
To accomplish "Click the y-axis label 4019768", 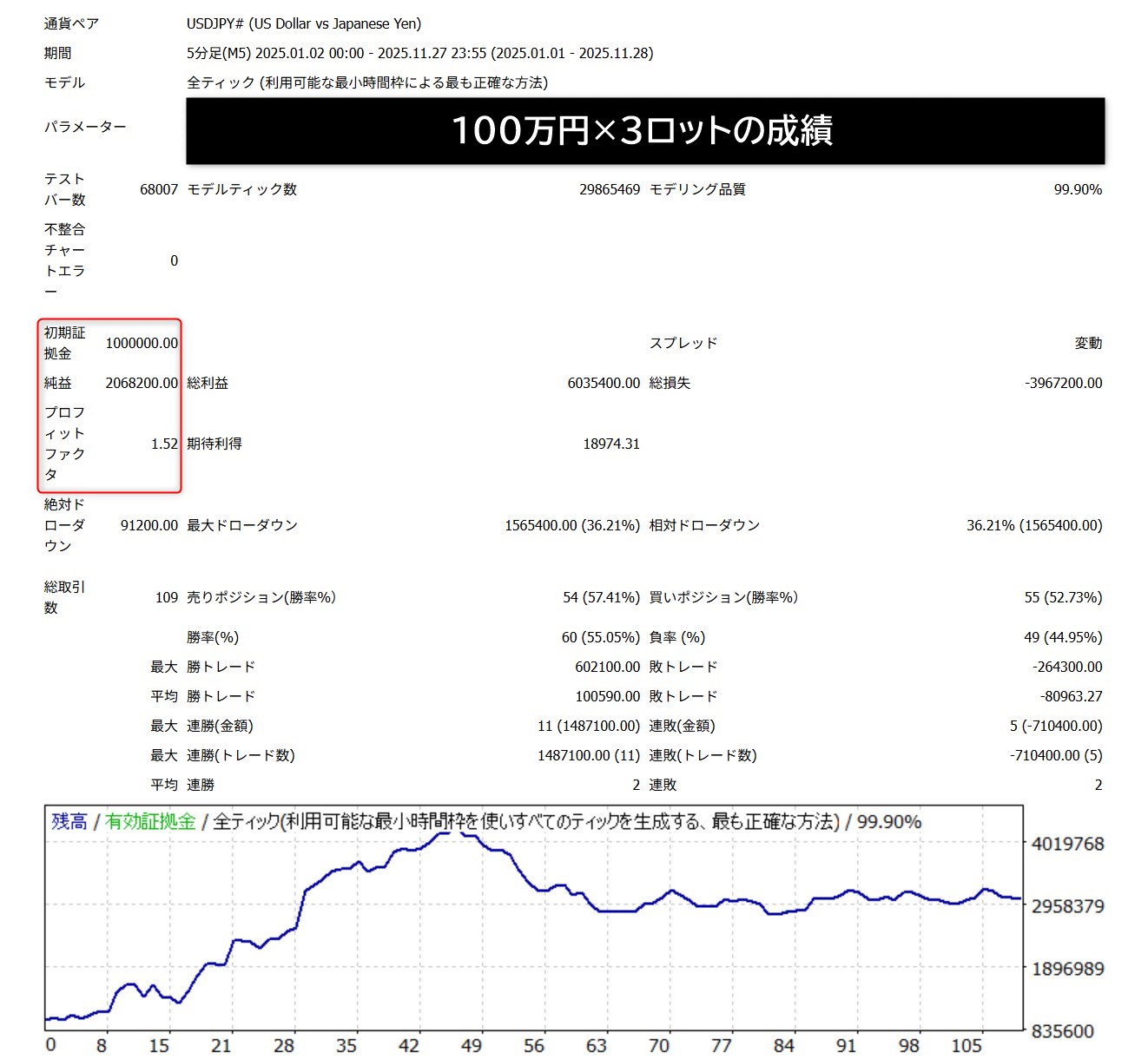I will point(1067,844).
